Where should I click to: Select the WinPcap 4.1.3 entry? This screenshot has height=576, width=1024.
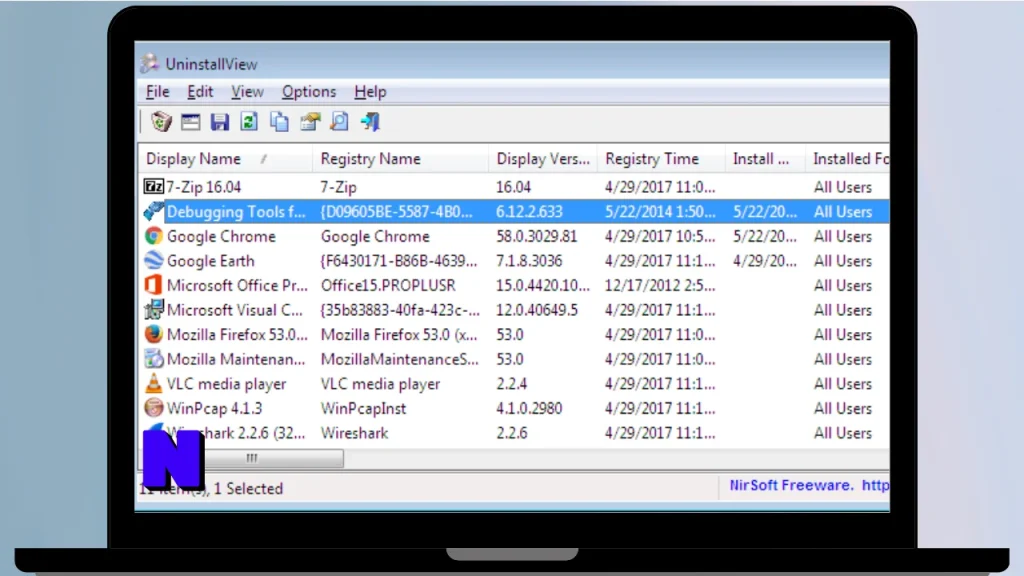pos(214,408)
